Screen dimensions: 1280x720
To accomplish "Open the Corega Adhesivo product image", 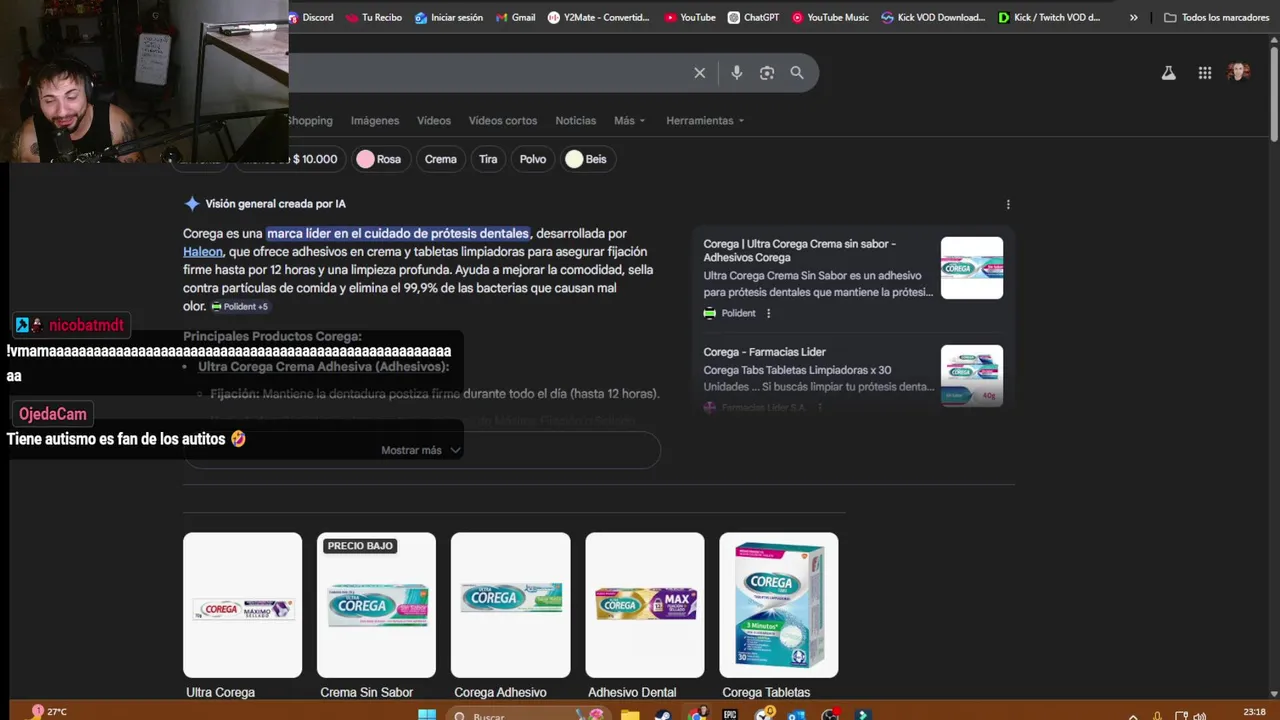I will (510, 605).
